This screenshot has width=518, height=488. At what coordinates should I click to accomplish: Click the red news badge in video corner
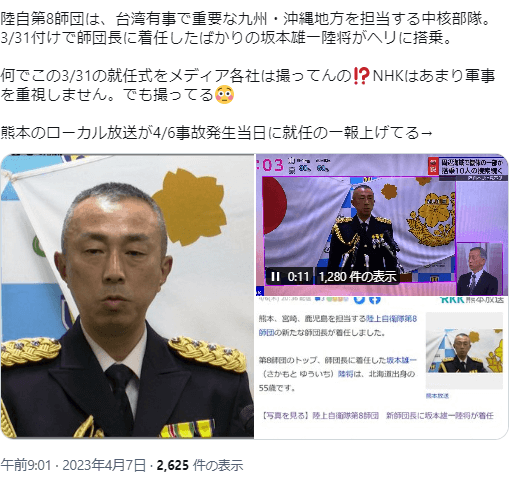[433, 166]
